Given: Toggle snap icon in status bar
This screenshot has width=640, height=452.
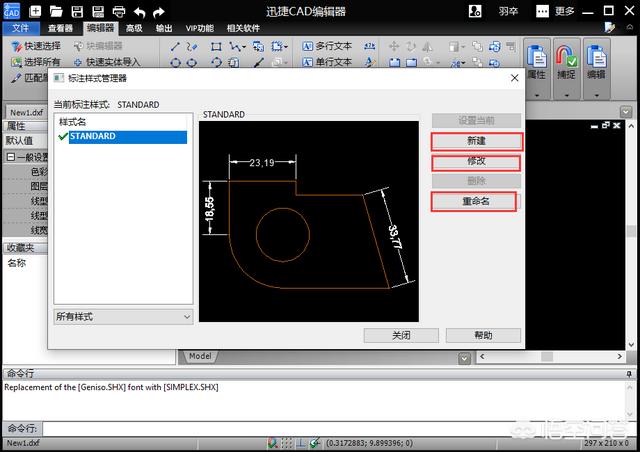Looking at the screenshot, I should 272,443.
